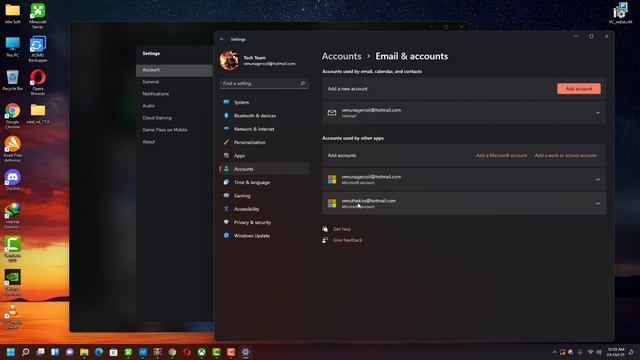Screen dimensions: 640x360
Task: Expand the second Microsoft account row chevron
Action: click(598, 203)
